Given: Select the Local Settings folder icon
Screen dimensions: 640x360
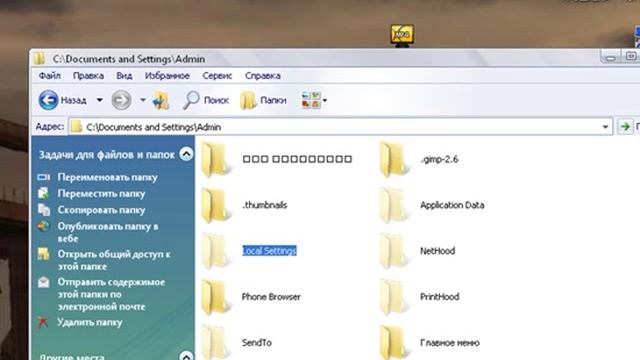Looking at the screenshot, I should 215,251.
